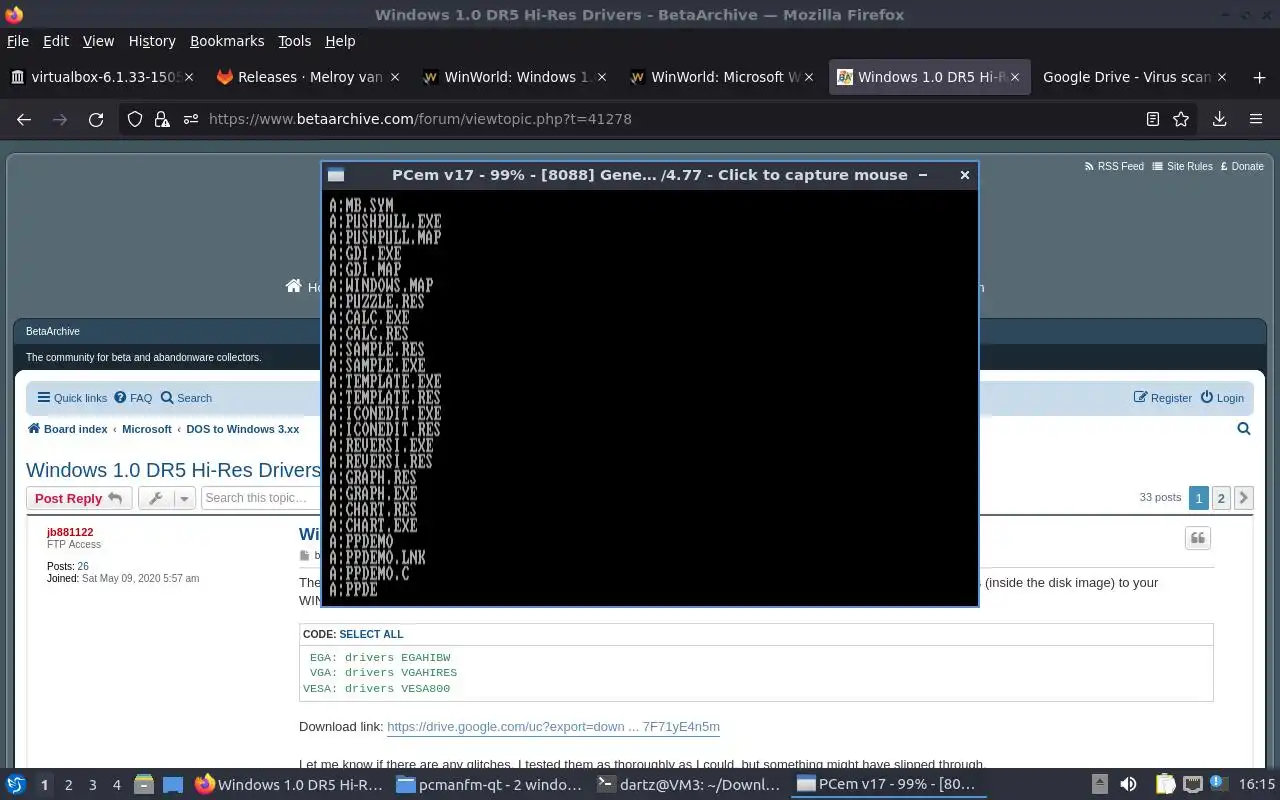
Task: Click the show desktop panel icon
Action: click(x=172, y=785)
